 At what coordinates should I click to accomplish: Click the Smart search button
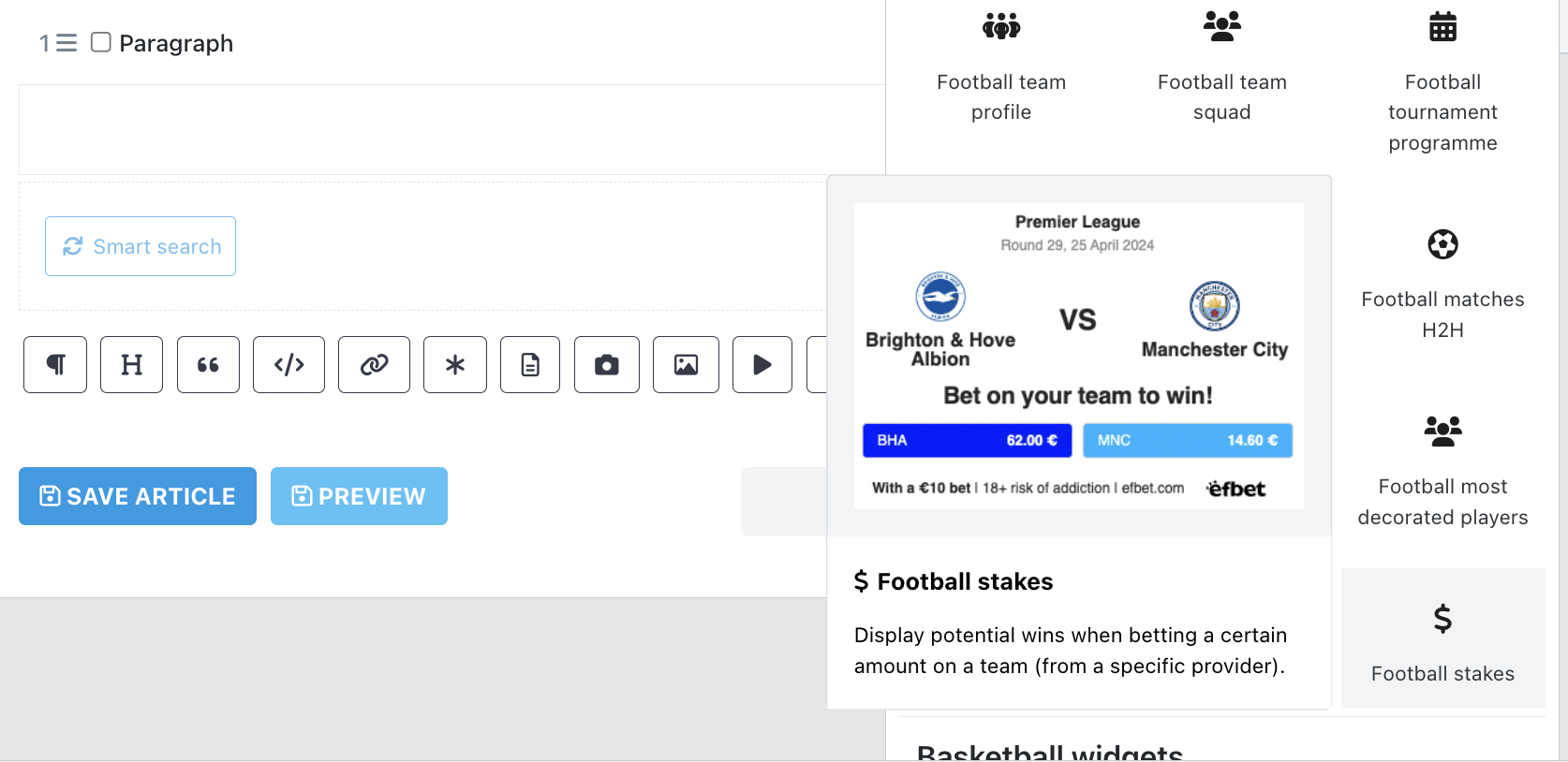(141, 246)
